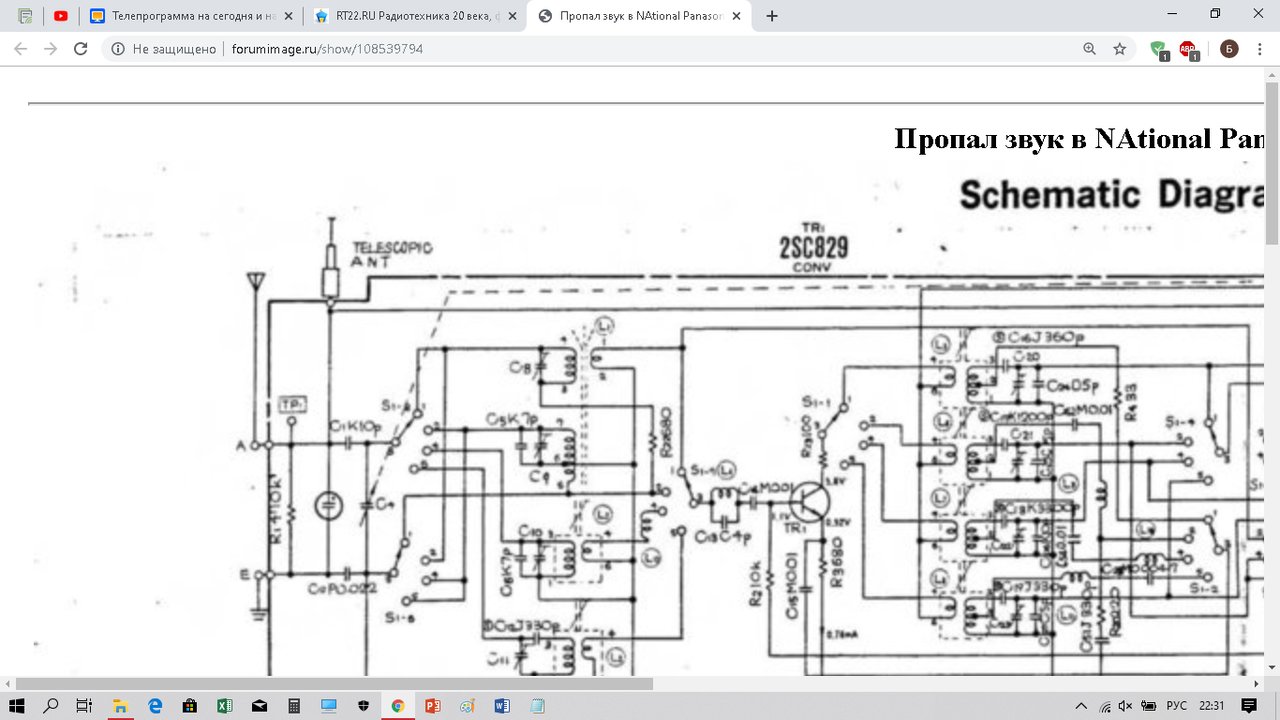This screenshot has width=1280, height=720.
Task: Go back using the browser back arrow
Action: 20,48
